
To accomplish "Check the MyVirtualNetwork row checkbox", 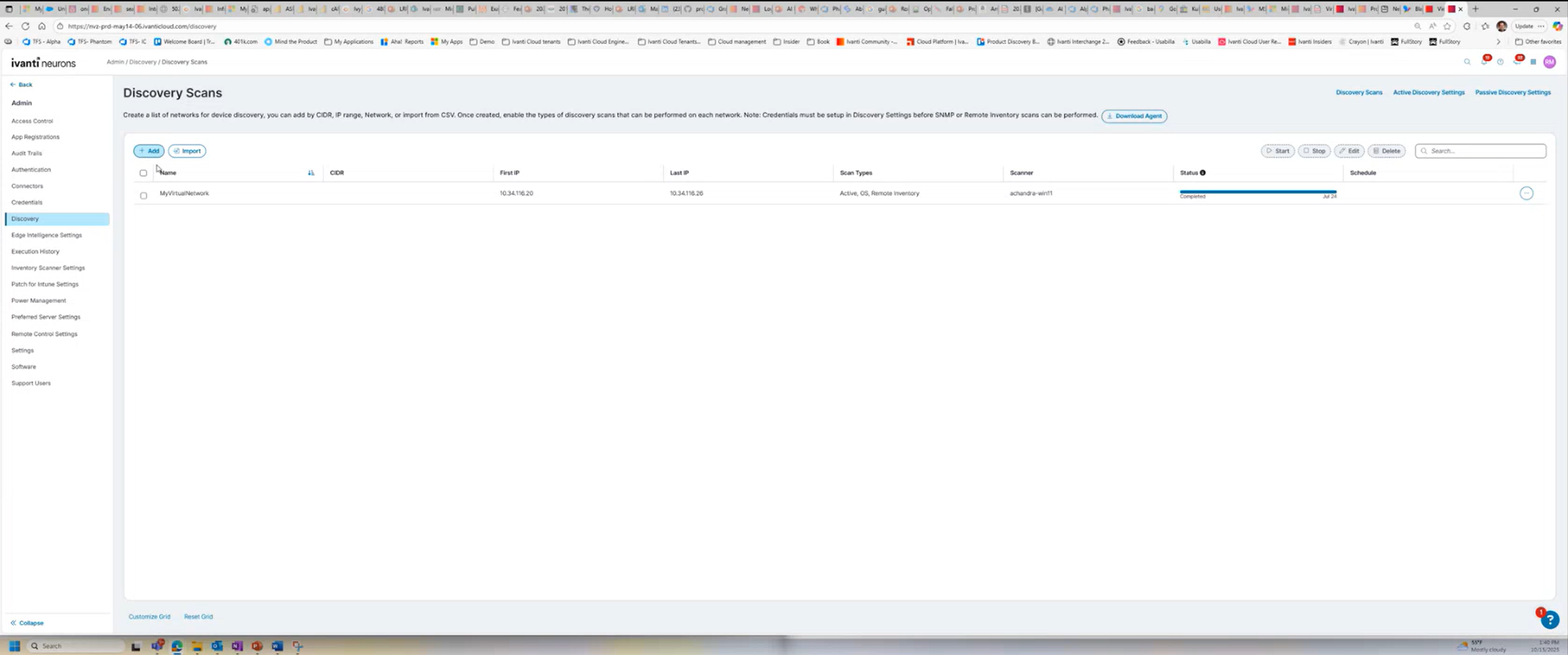I will point(143,195).
